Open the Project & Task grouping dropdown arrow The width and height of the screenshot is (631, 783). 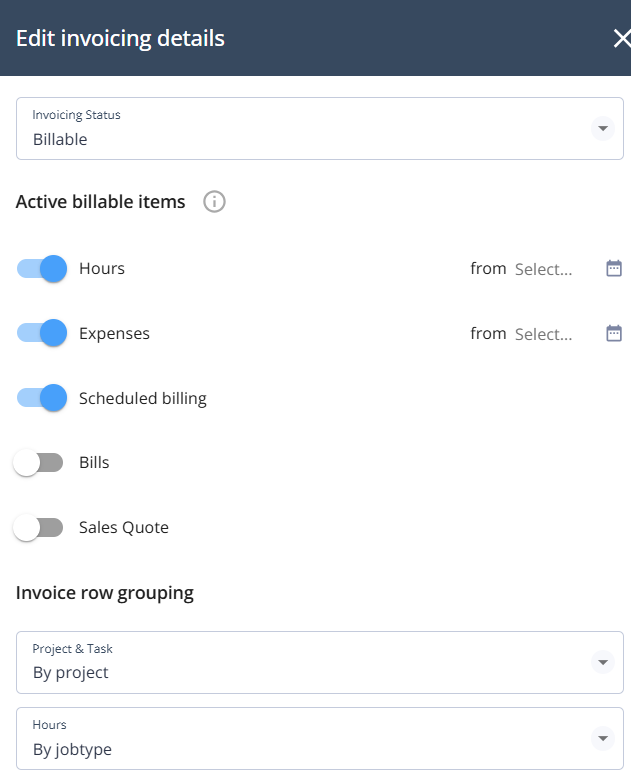[603, 663]
